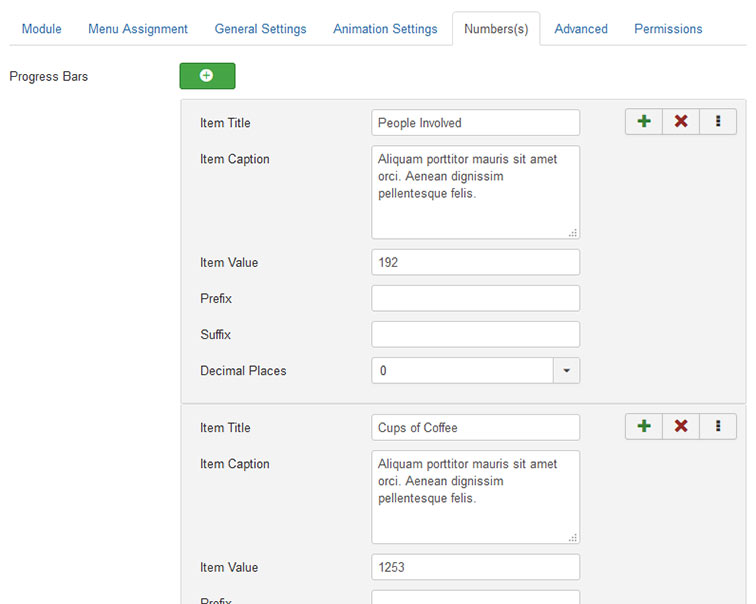Screen dimensions: 756x604
Task: Remove the People Involved item
Action: tap(681, 121)
